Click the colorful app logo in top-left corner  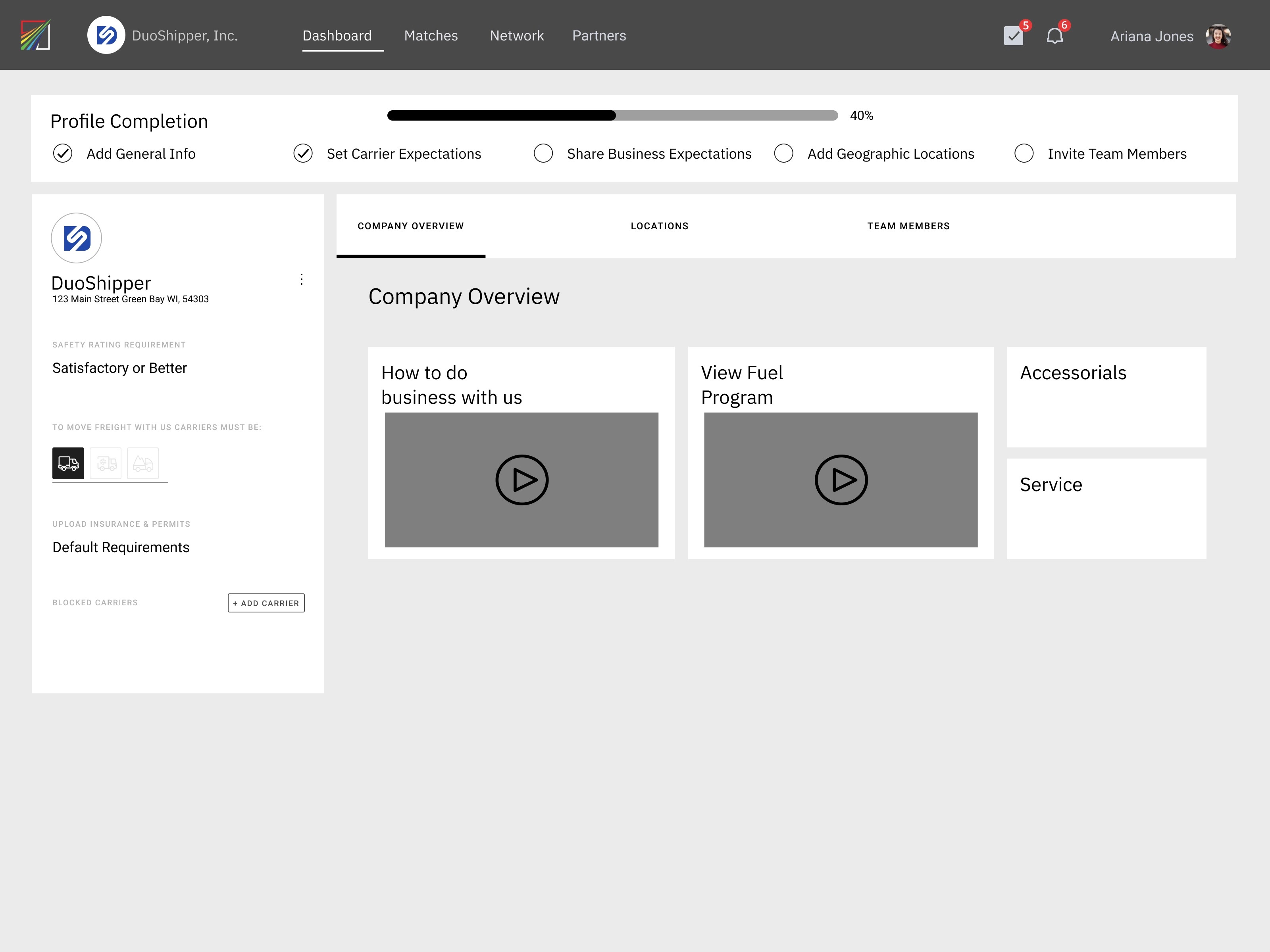pos(36,35)
